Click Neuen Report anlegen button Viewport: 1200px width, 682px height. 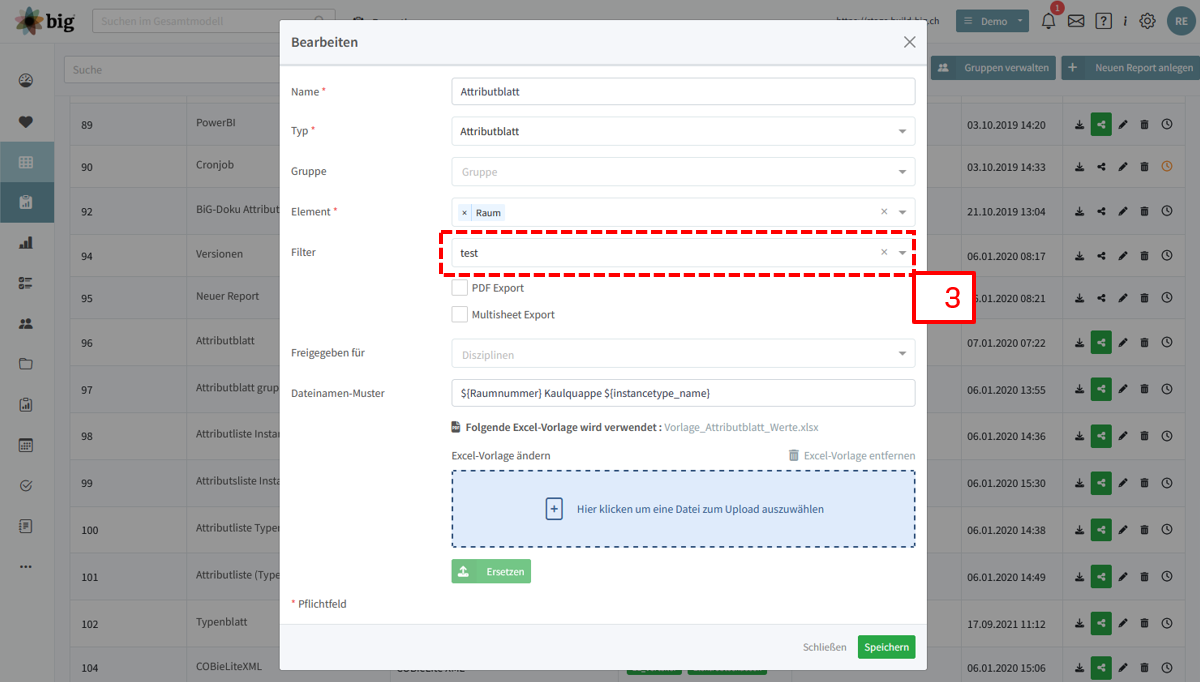(x=1131, y=68)
